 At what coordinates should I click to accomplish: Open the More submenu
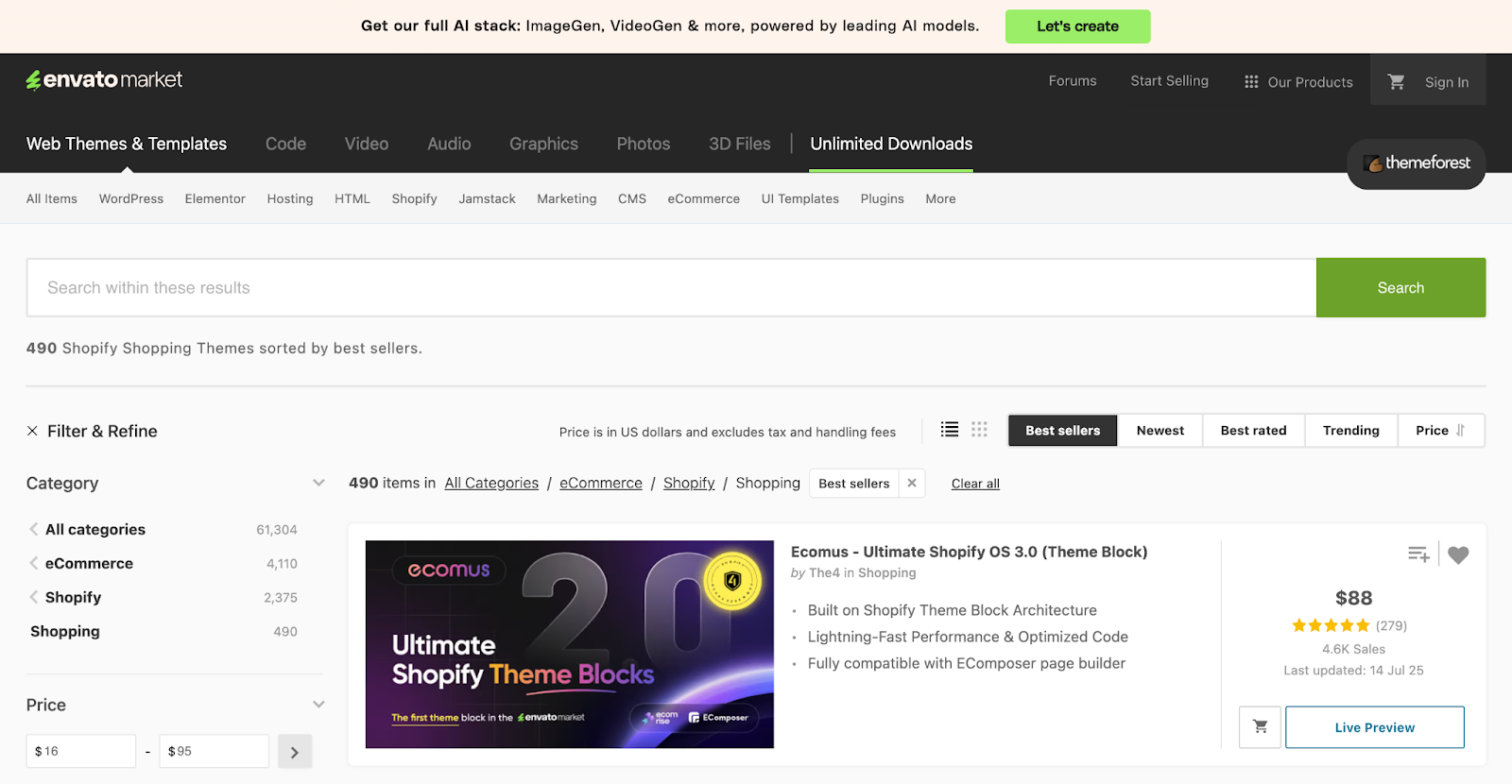click(x=940, y=198)
